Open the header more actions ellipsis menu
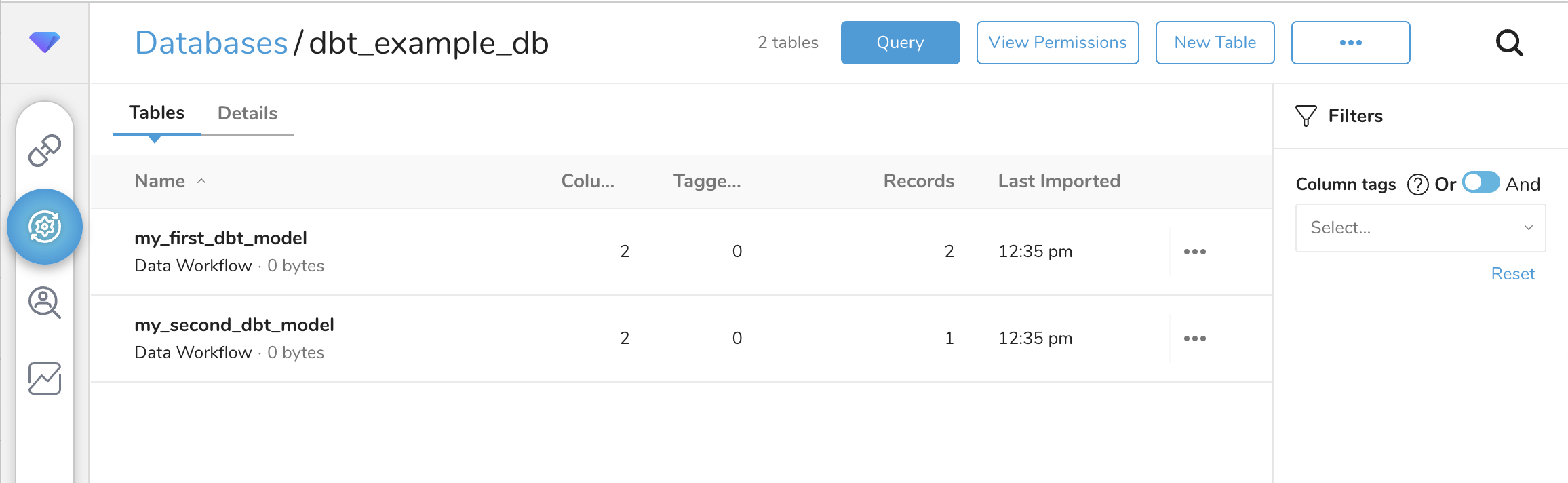Viewport: 1568px width, 483px height. tap(1350, 43)
